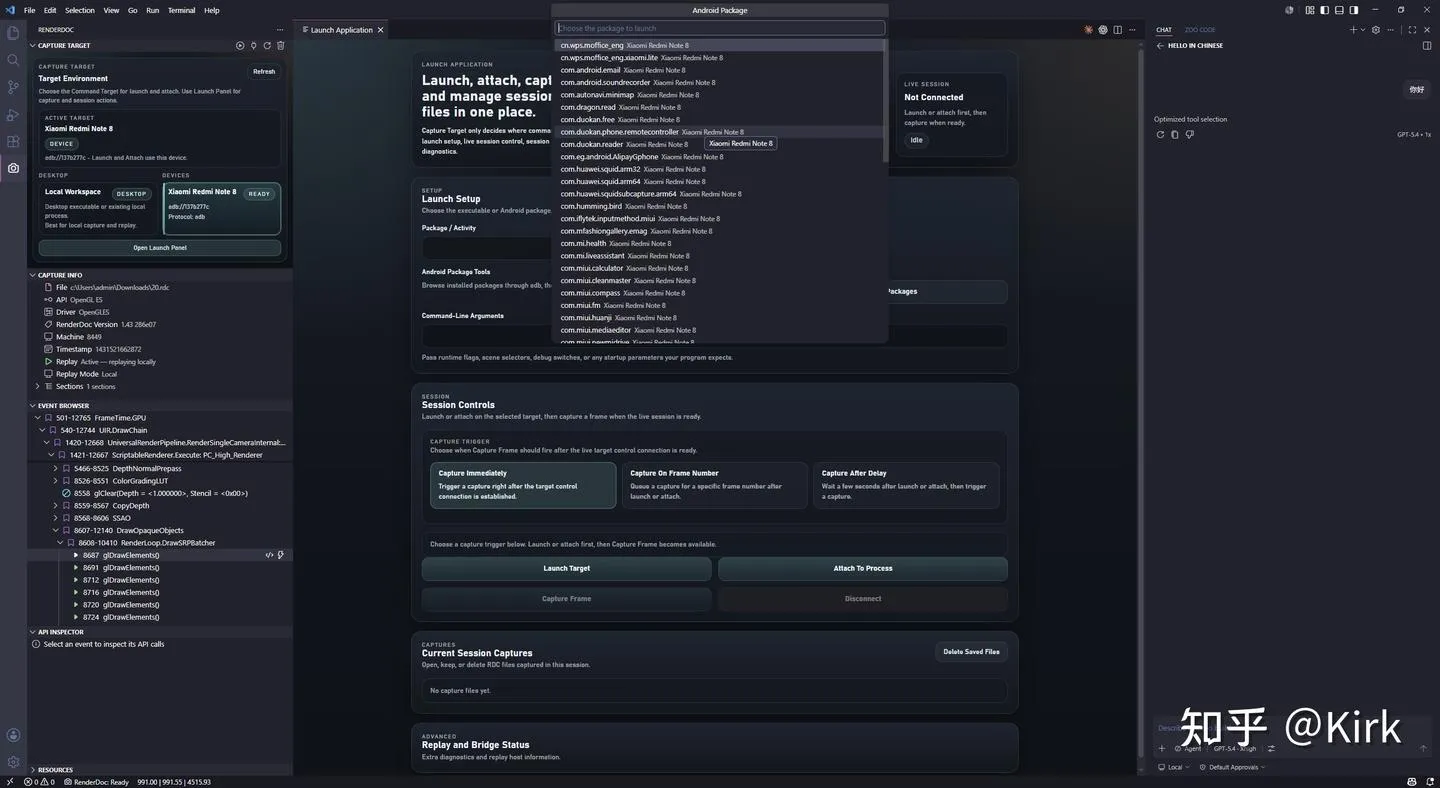The width and height of the screenshot is (1440, 788).
Task: Collapse the Capture Target section
Action: point(33,46)
